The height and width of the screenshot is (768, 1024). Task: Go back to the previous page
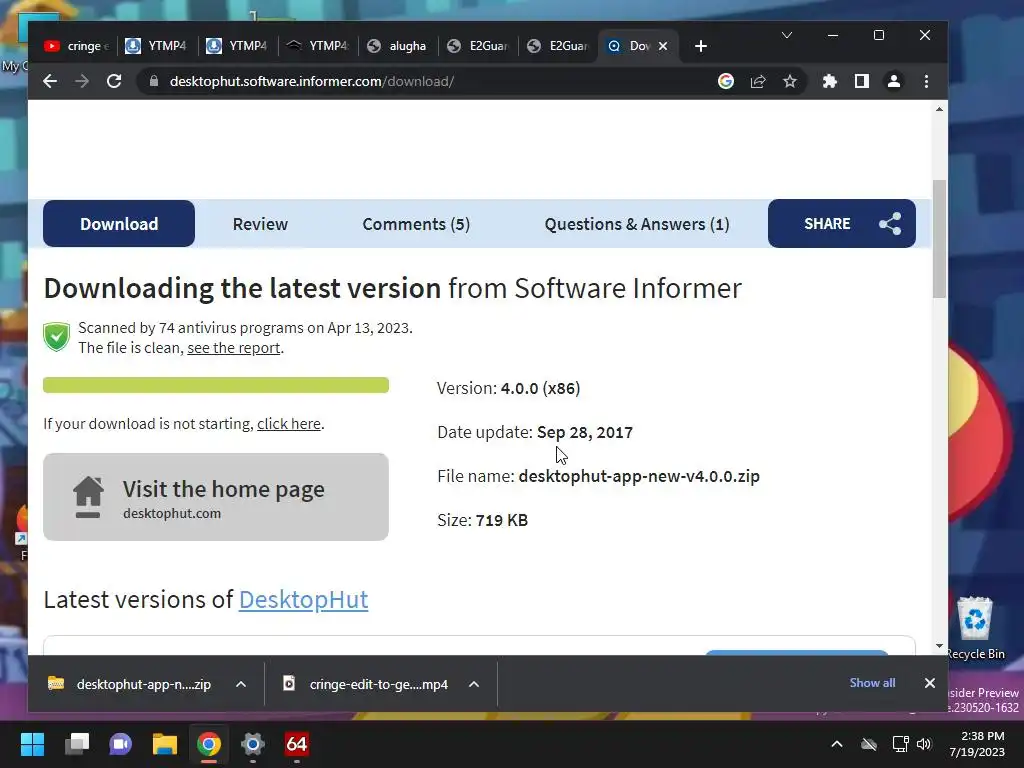click(x=50, y=82)
